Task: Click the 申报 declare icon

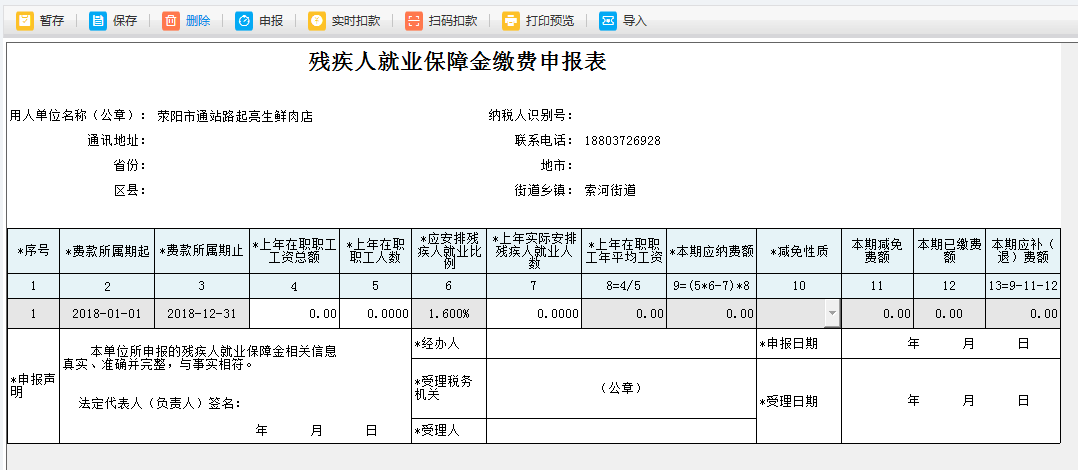Action: click(244, 21)
